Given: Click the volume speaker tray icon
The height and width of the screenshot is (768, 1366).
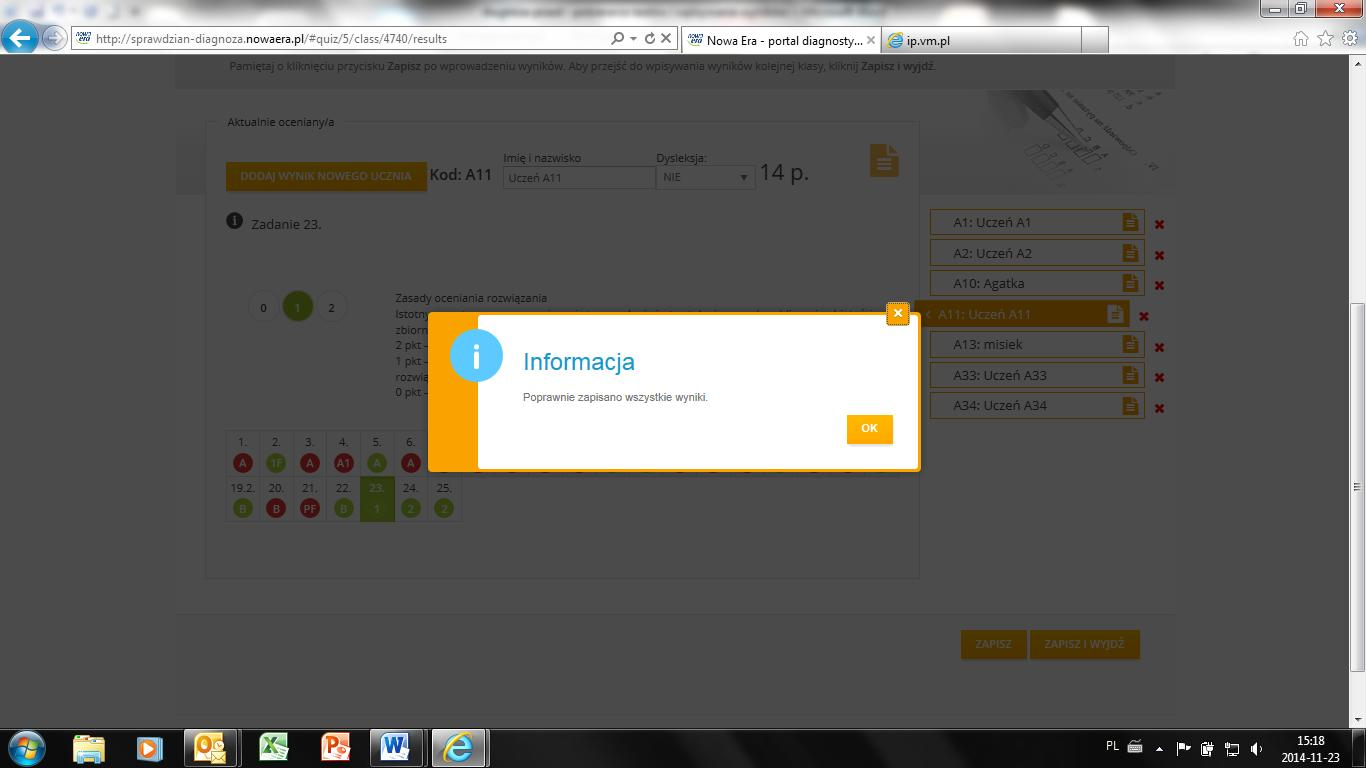Looking at the screenshot, I should (x=1256, y=748).
